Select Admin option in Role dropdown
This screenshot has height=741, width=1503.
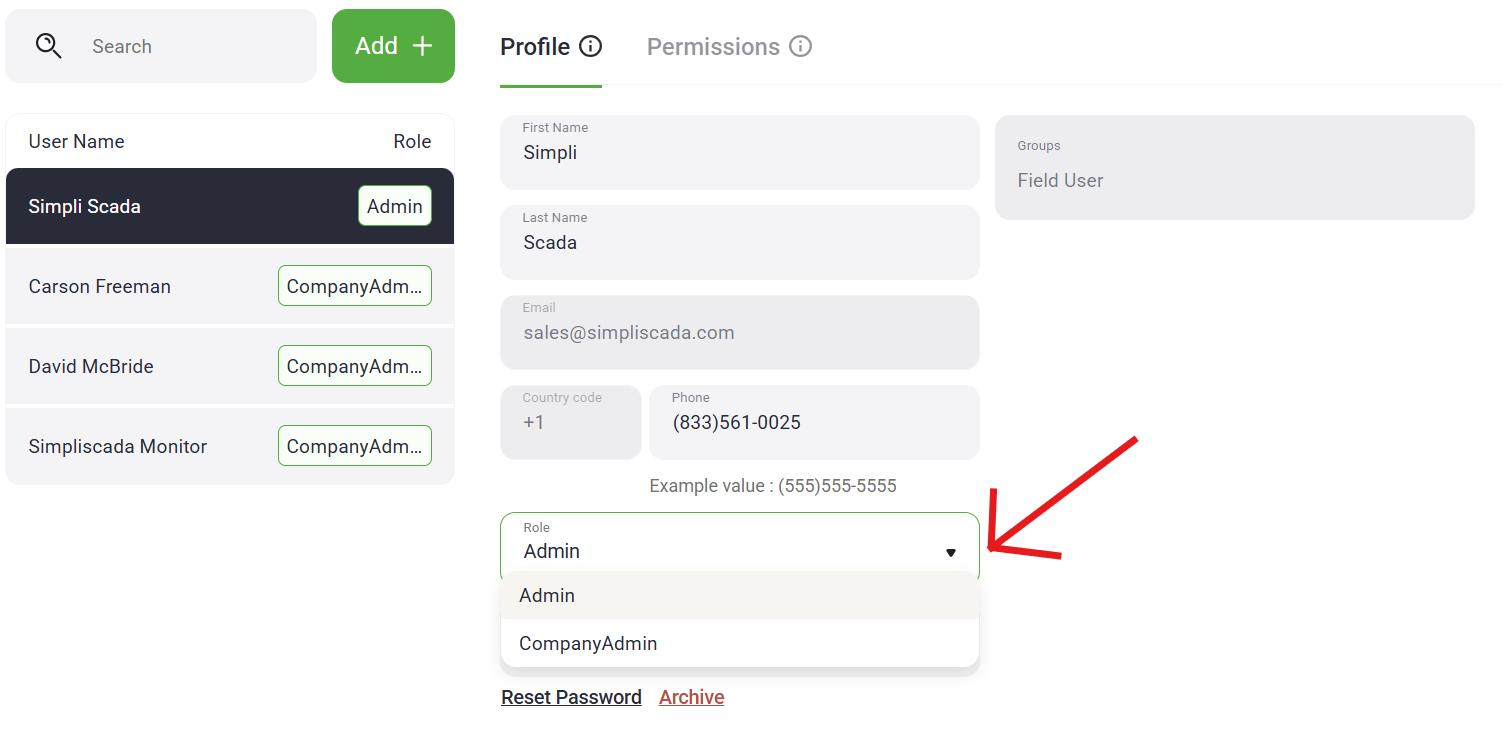(547, 595)
